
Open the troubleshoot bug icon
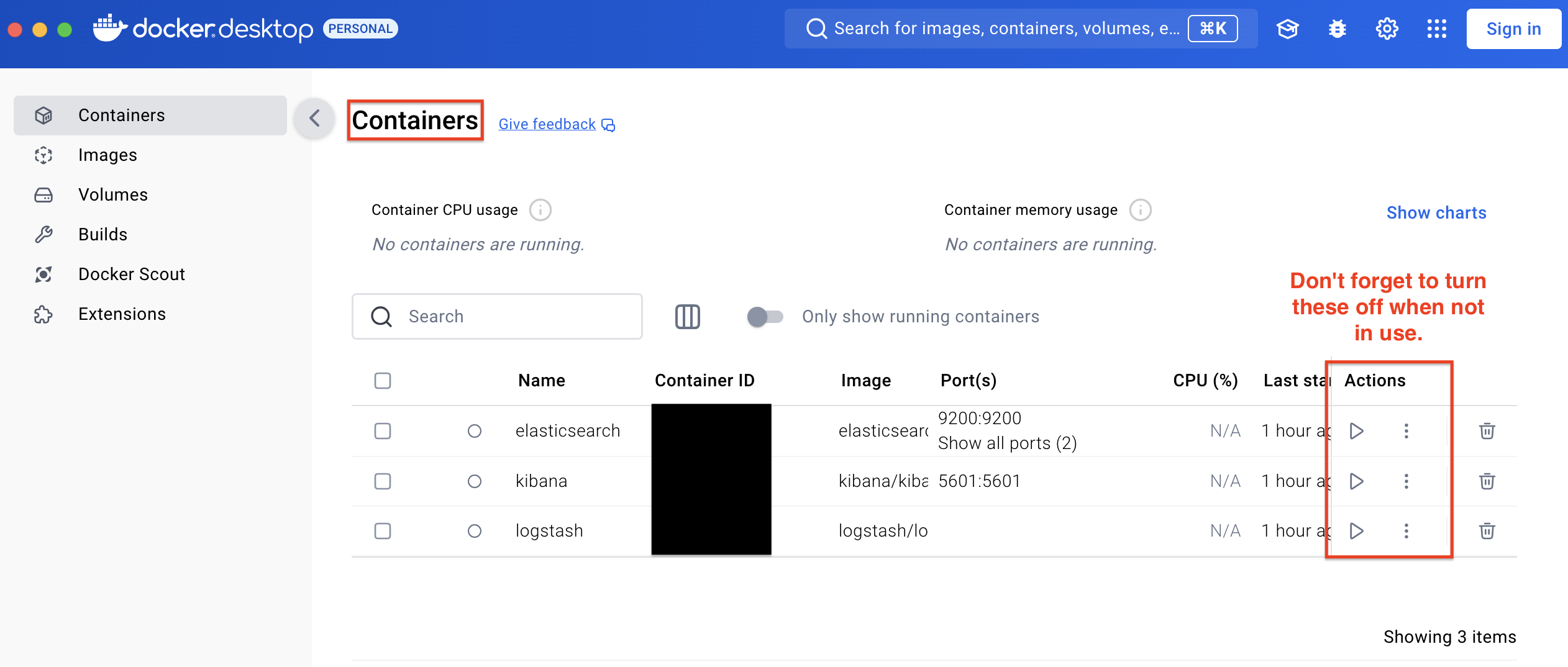tap(1337, 29)
